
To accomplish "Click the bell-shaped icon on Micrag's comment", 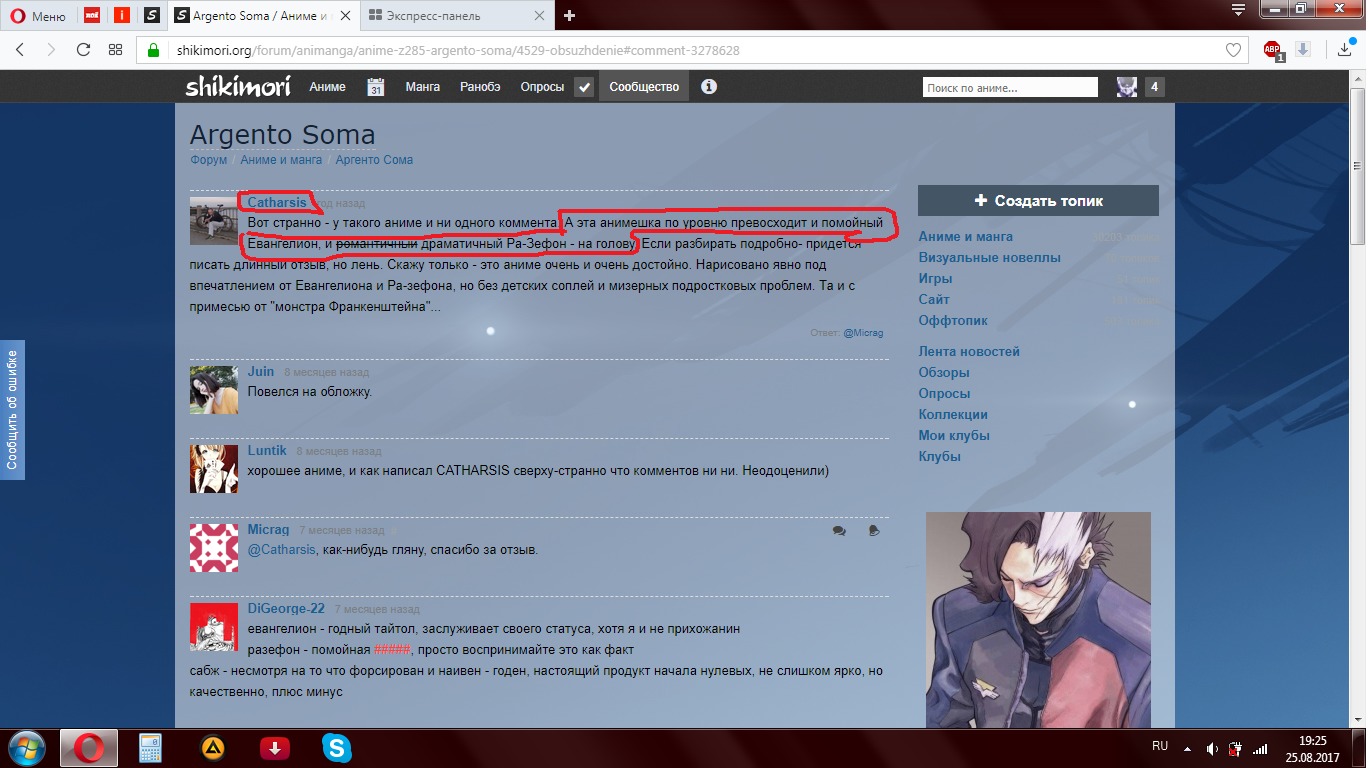I will click(874, 531).
